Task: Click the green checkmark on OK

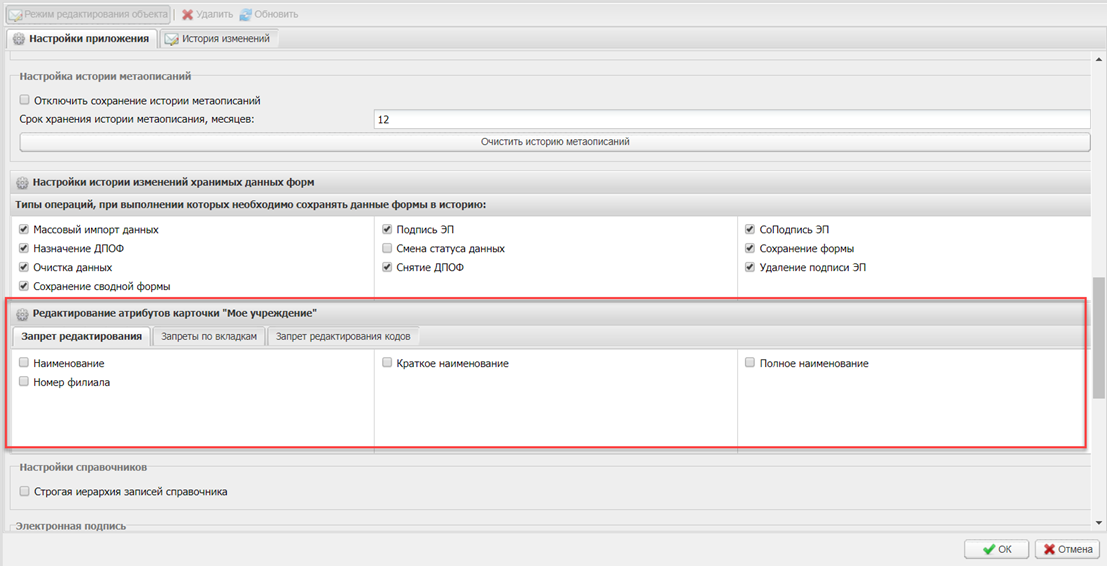Action: coord(988,549)
